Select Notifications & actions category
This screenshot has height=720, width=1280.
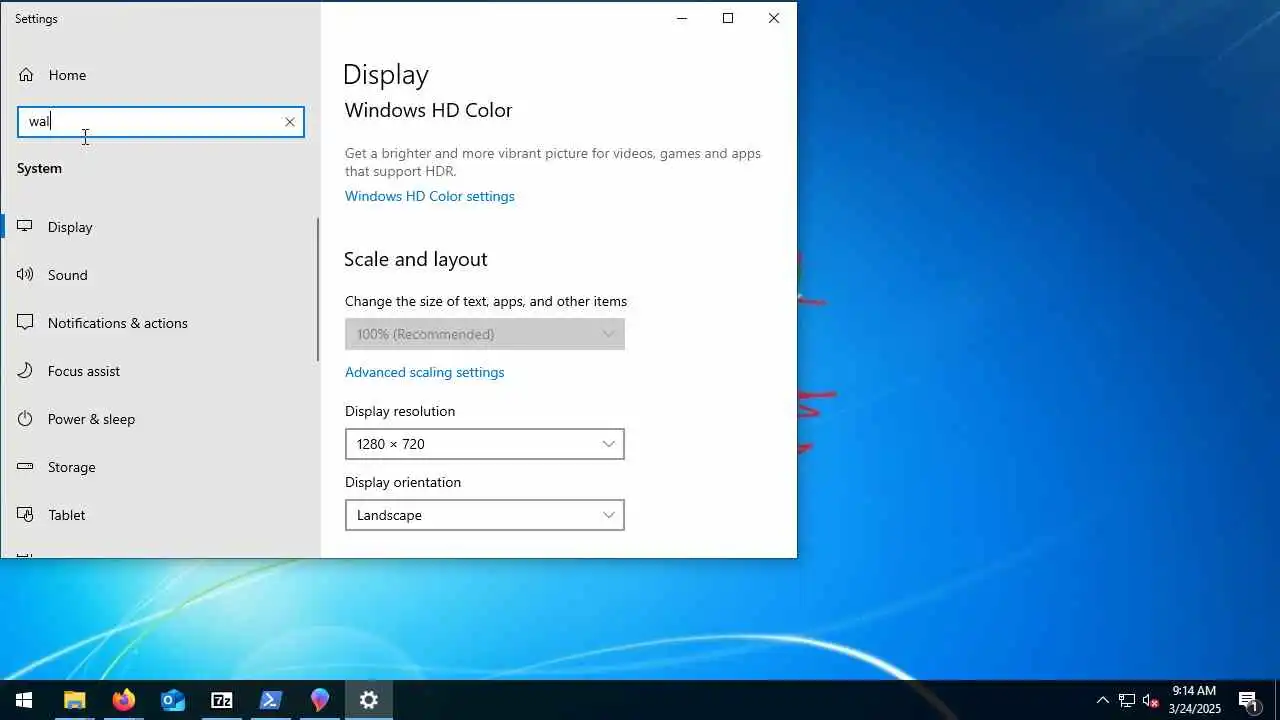[160, 323]
